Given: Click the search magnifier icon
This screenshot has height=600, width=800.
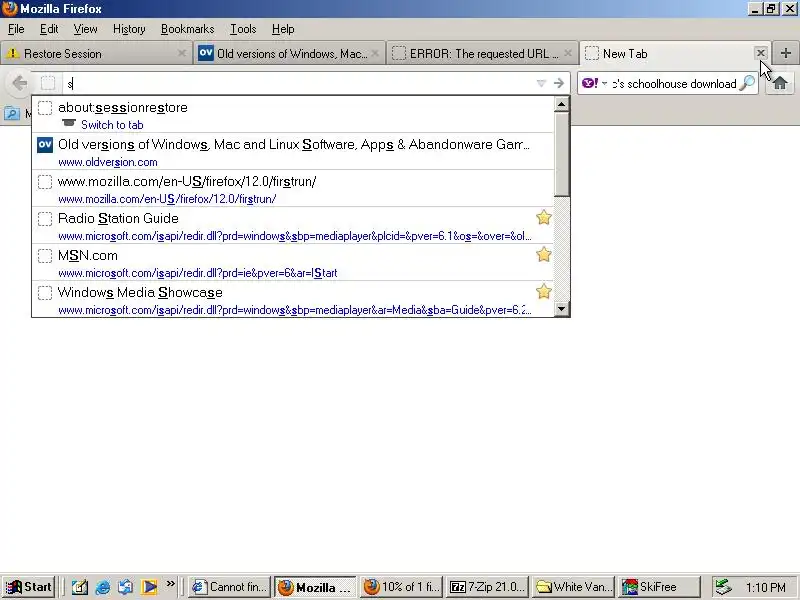Looking at the screenshot, I should pos(747,83).
